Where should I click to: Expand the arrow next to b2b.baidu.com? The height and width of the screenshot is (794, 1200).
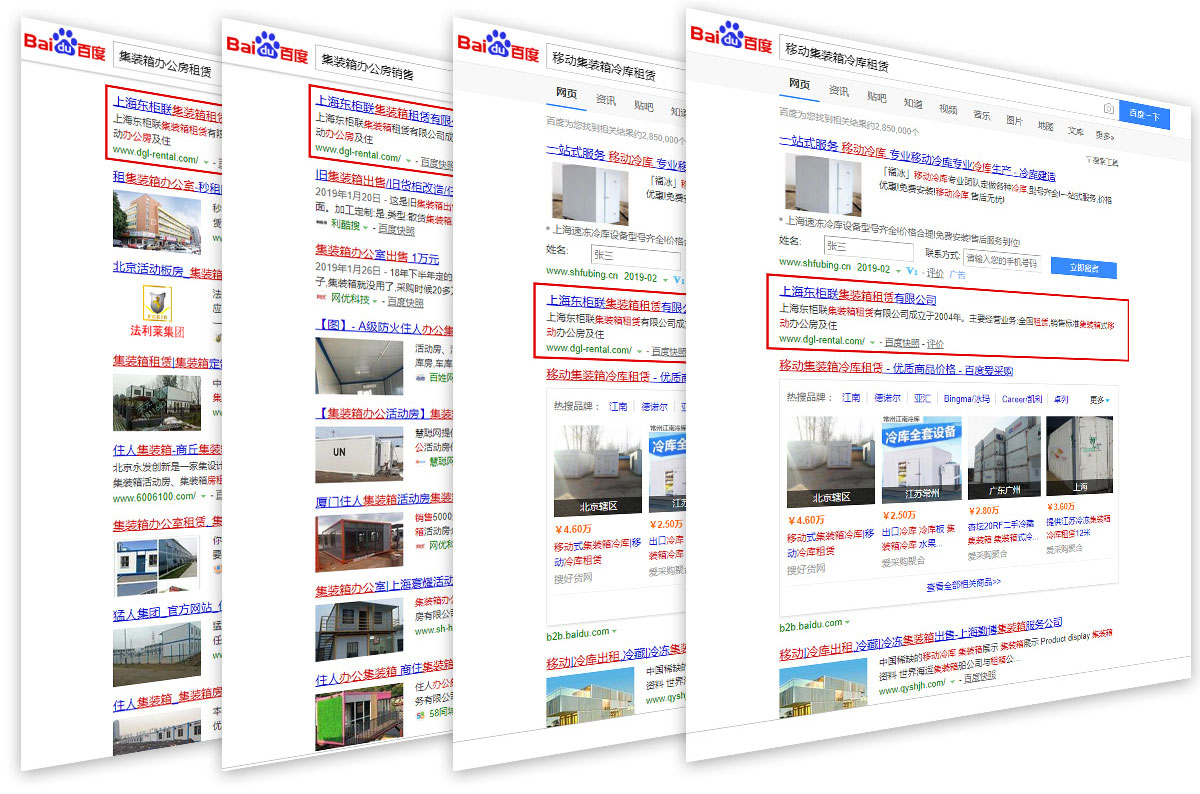click(x=848, y=624)
